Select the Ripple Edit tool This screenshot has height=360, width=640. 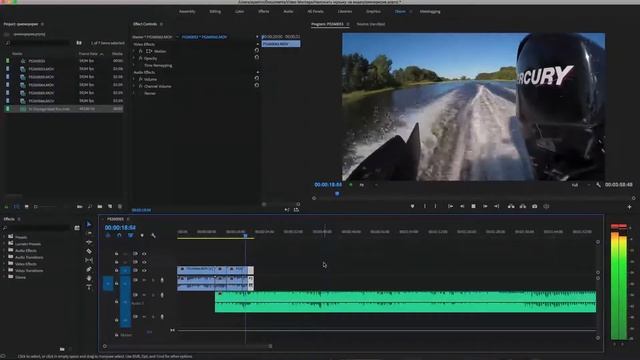[89, 242]
